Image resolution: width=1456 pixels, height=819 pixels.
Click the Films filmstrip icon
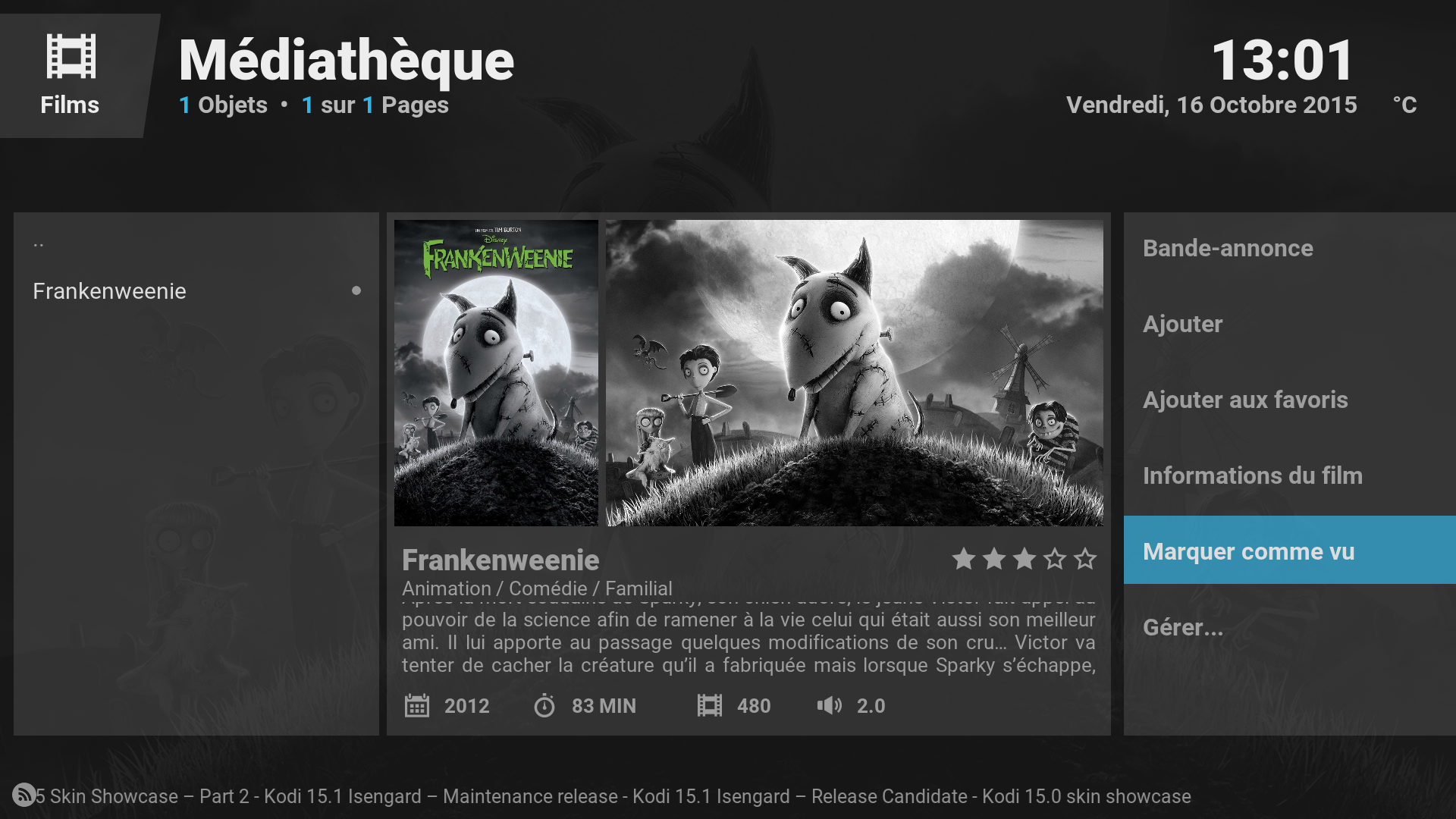(71, 56)
